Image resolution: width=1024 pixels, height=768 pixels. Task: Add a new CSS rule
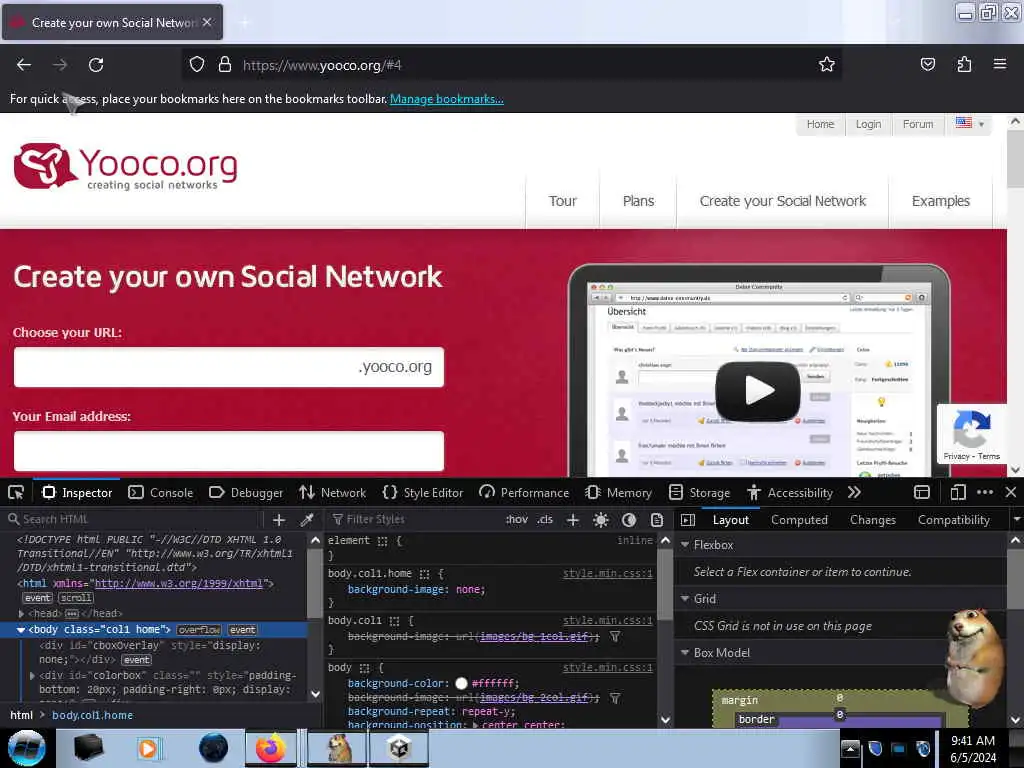(x=573, y=520)
